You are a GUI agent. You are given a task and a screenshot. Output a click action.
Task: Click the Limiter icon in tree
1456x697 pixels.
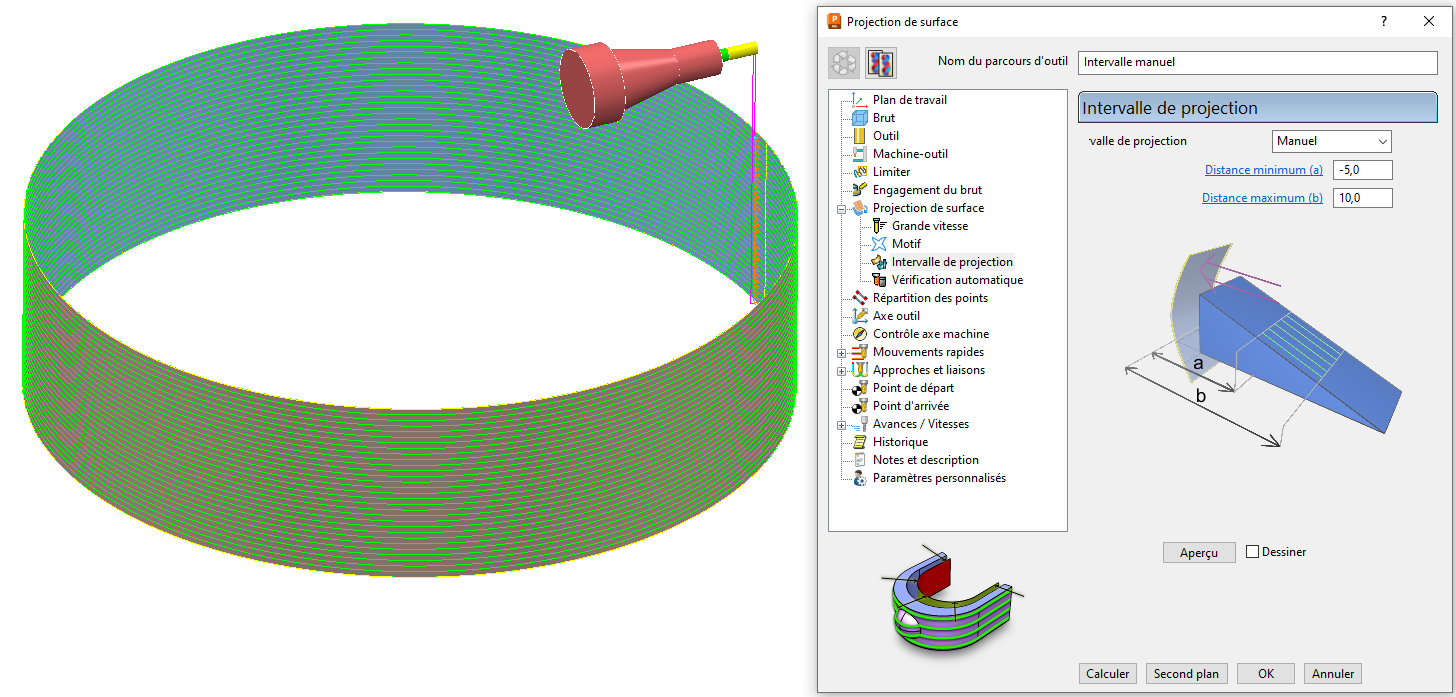coord(859,172)
